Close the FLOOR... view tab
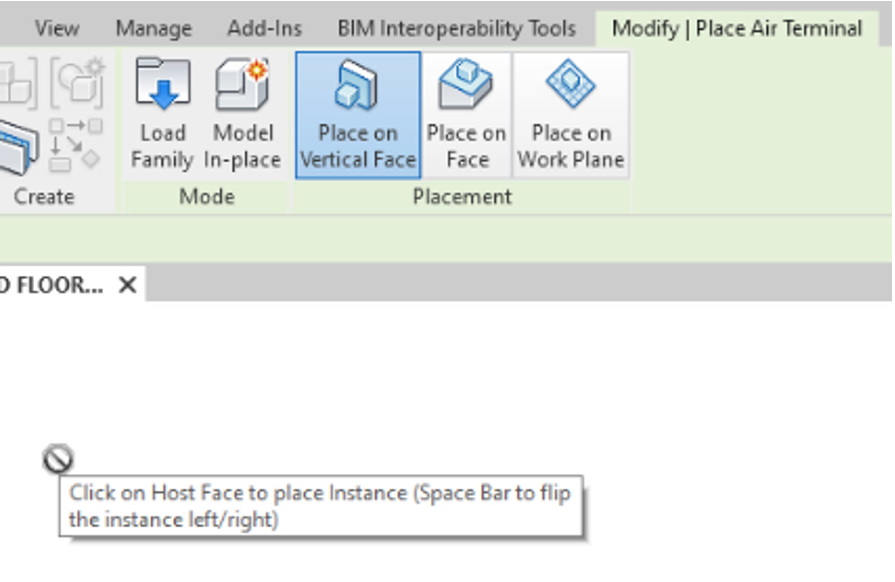Viewport: 895px width, 582px height. pos(127,284)
